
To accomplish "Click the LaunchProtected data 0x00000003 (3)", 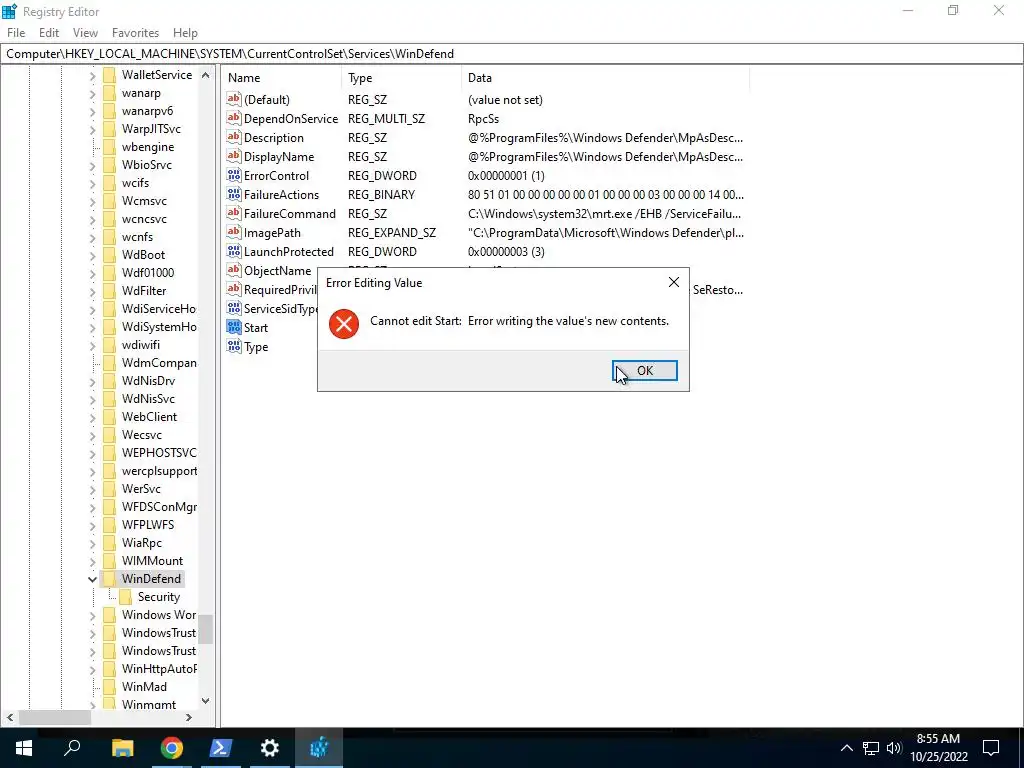I will click(x=506, y=251).
